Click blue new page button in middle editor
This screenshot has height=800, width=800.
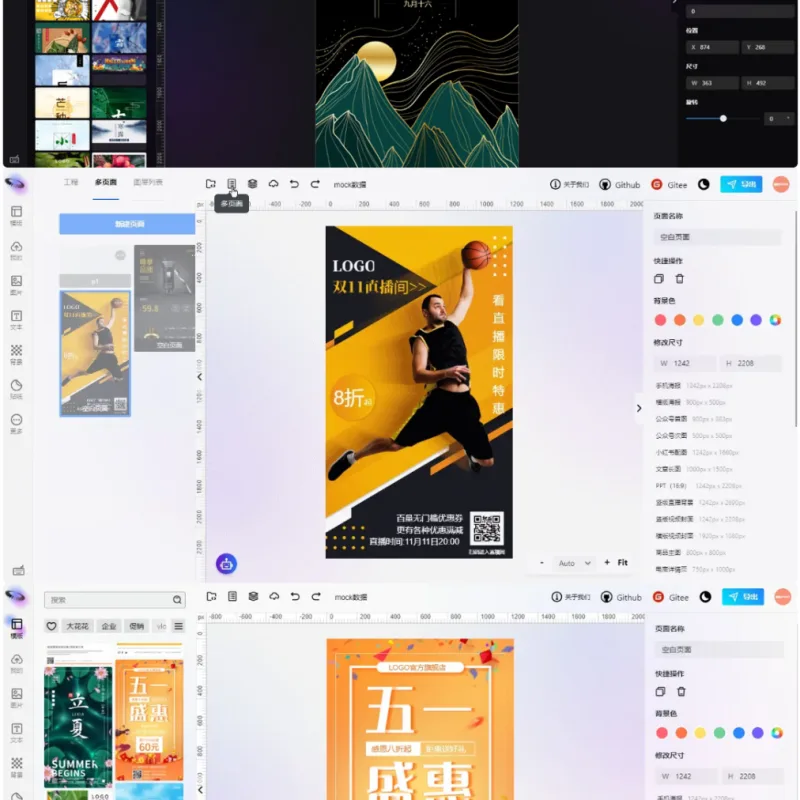(127, 224)
